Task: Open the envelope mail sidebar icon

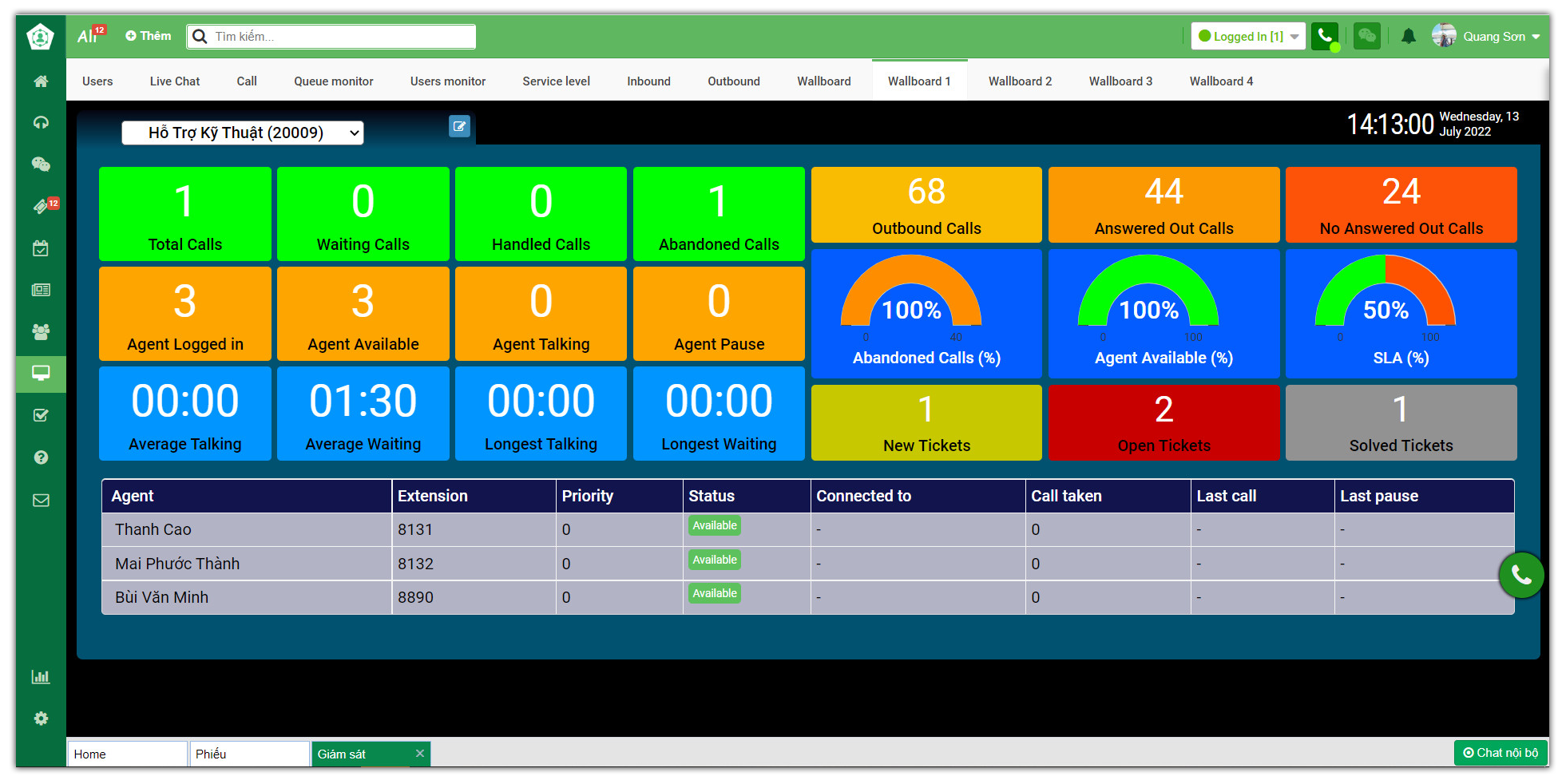Action: click(41, 501)
